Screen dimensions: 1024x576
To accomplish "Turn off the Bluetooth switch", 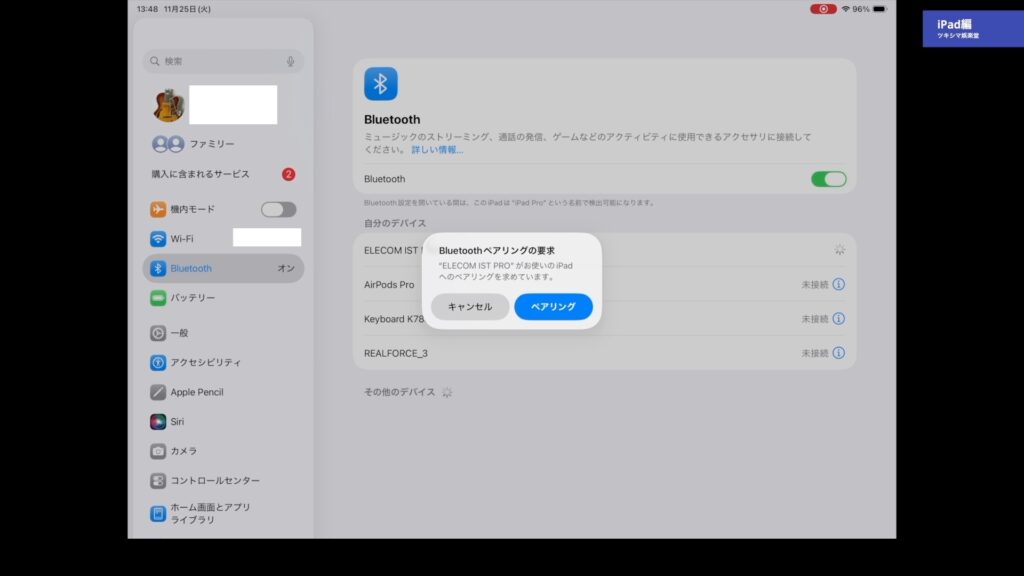I will coord(828,179).
